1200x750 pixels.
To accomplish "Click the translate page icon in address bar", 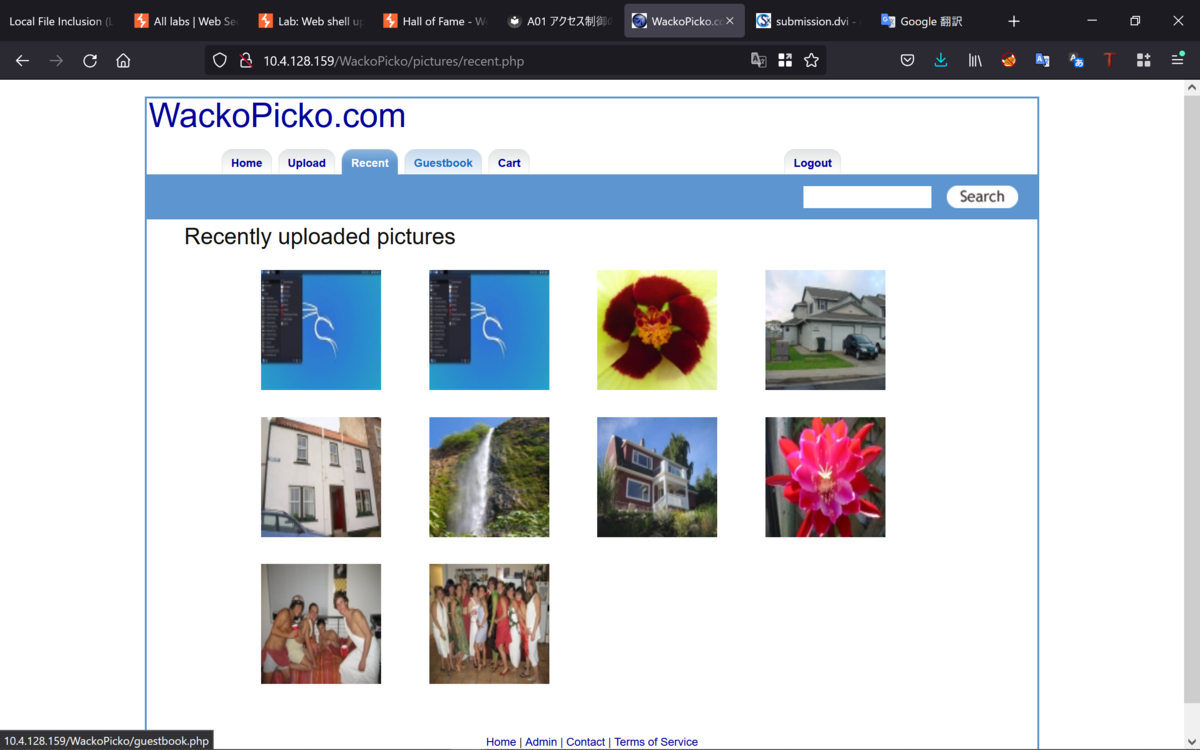I will tap(759, 61).
